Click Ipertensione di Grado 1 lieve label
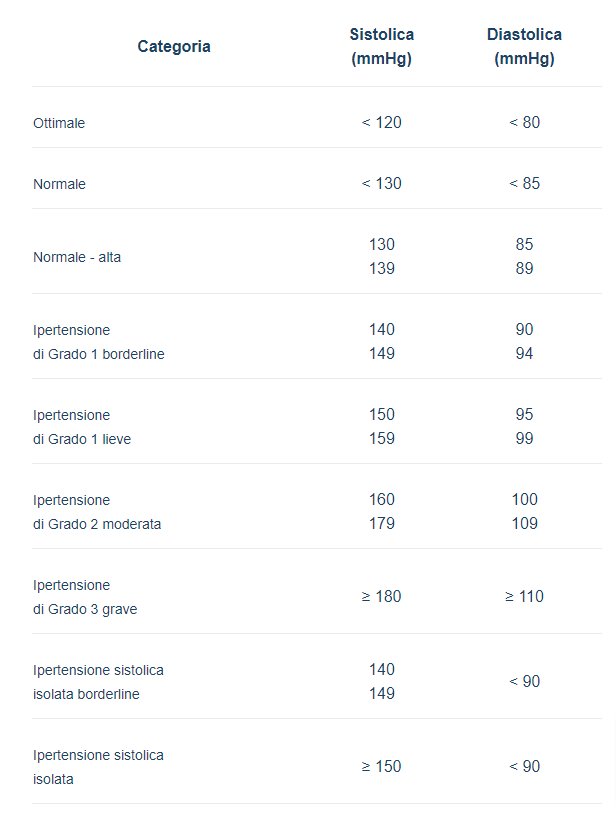The height and width of the screenshot is (824, 616). tap(82, 427)
